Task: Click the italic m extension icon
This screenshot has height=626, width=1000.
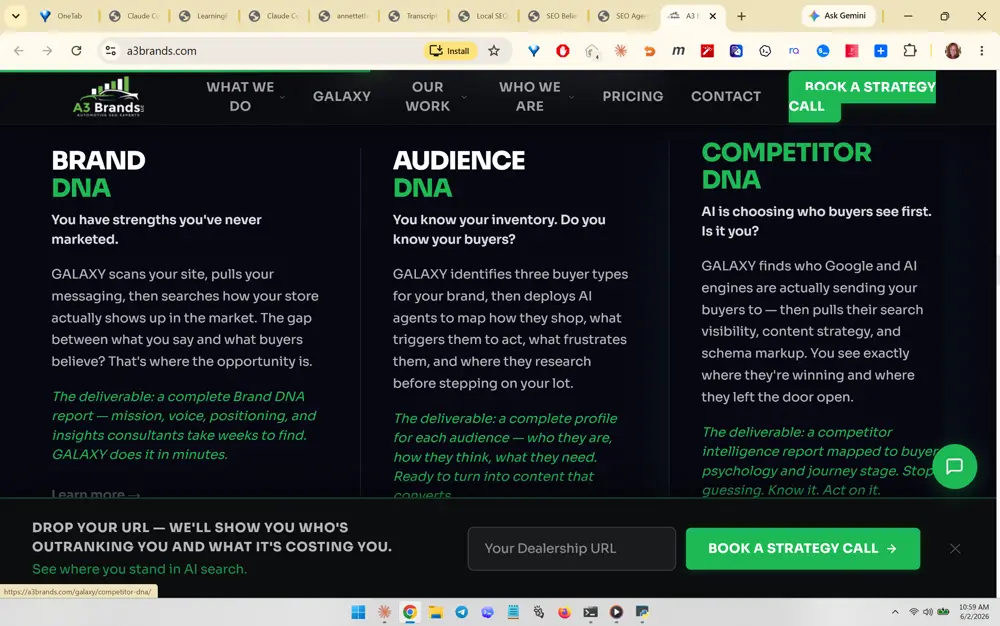Action: pyautogui.click(x=679, y=50)
